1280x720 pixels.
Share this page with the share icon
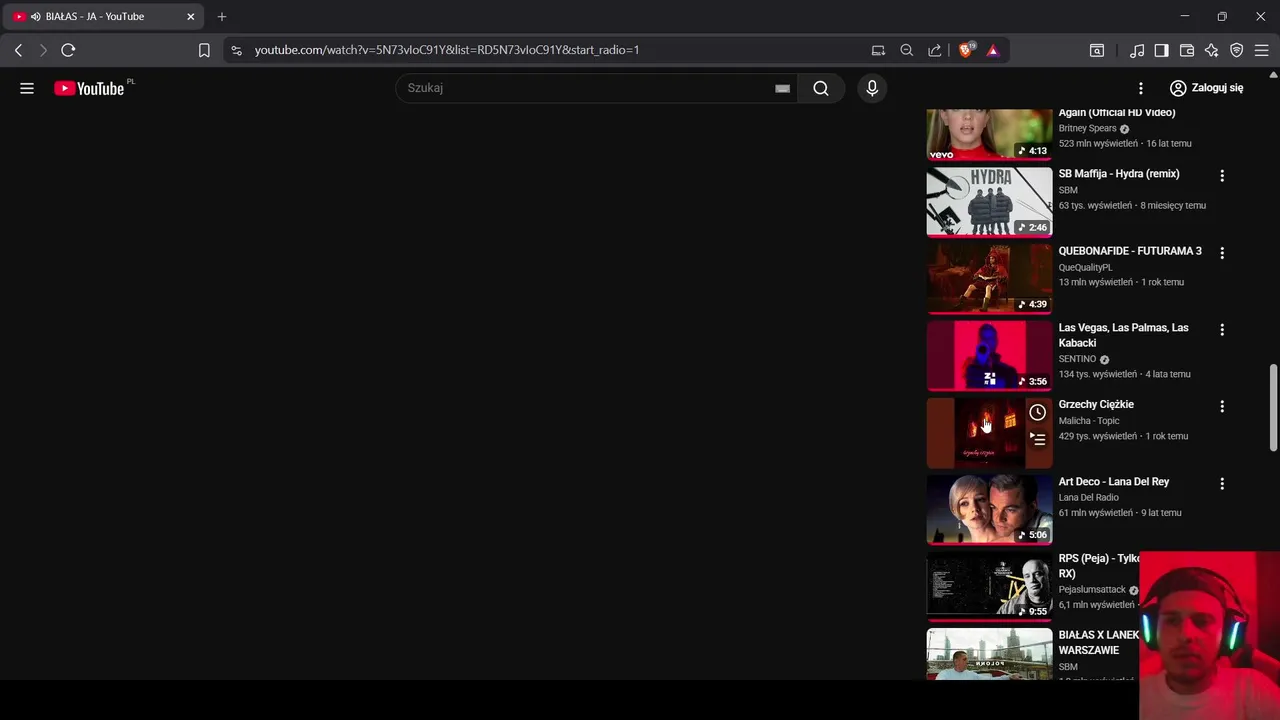(935, 50)
